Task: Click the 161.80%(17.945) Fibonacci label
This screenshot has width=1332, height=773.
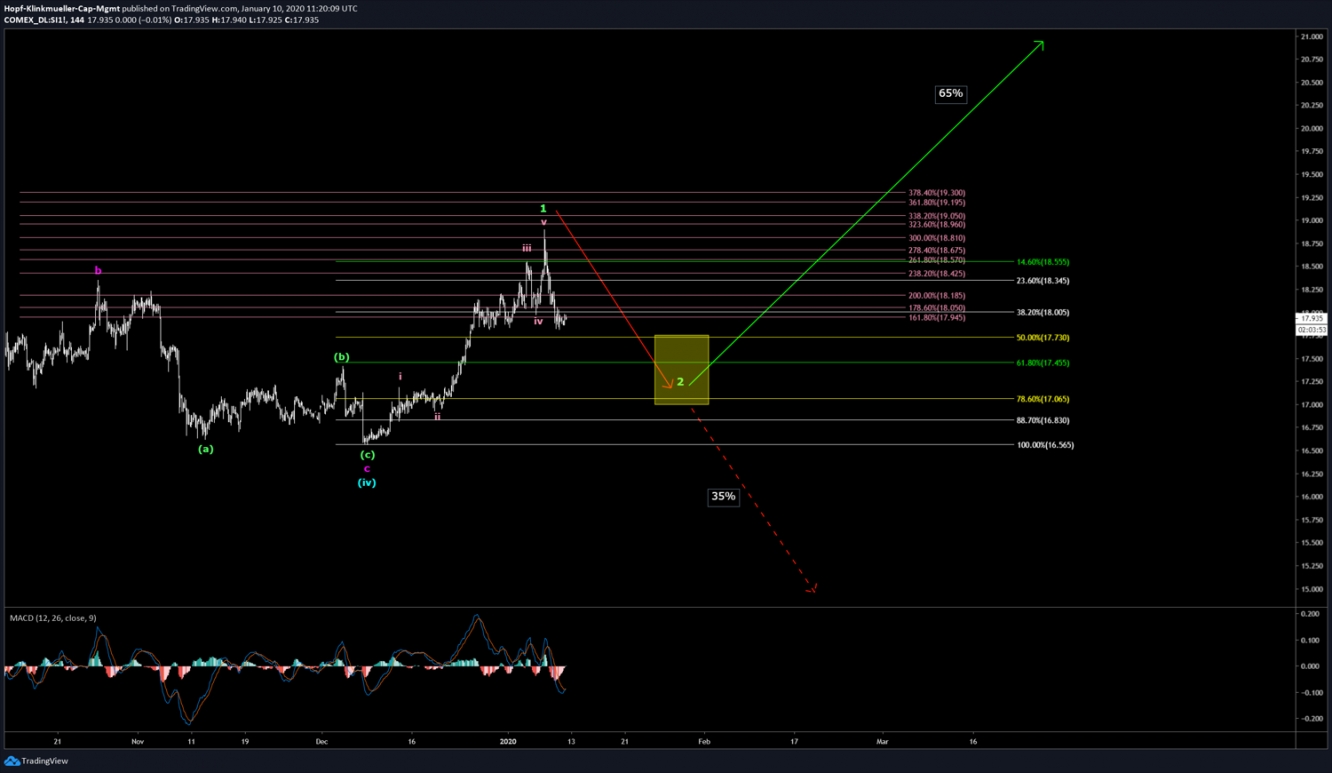Action: click(x=937, y=317)
